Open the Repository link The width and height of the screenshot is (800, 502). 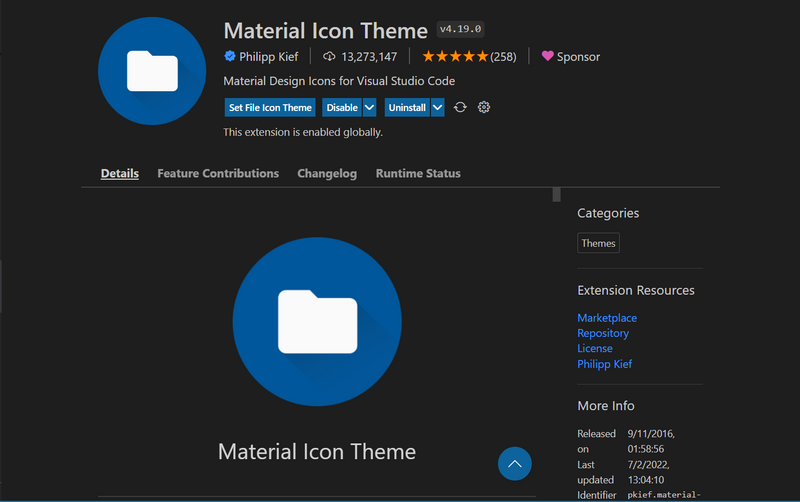coord(603,333)
